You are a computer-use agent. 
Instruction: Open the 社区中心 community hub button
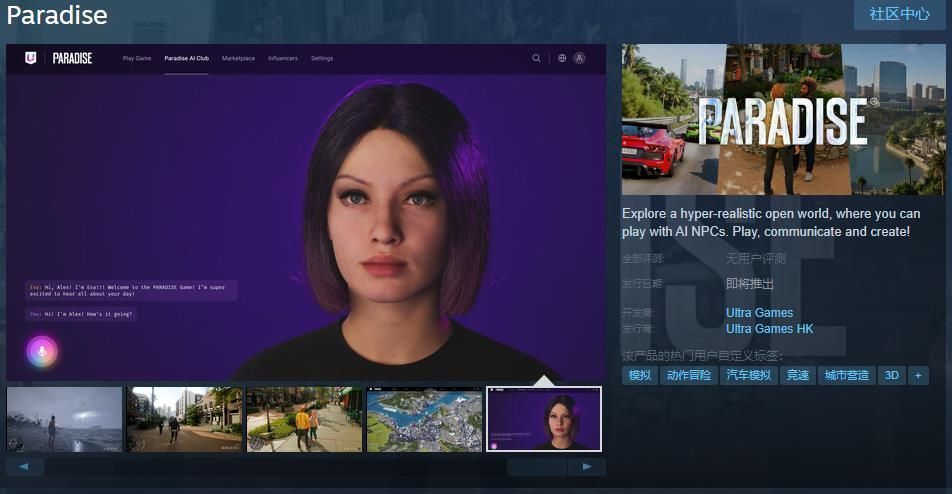pos(899,14)
